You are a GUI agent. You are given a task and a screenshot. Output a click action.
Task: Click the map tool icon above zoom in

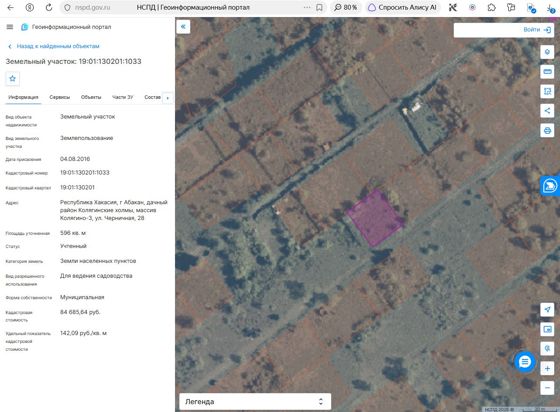coord(547,348)
